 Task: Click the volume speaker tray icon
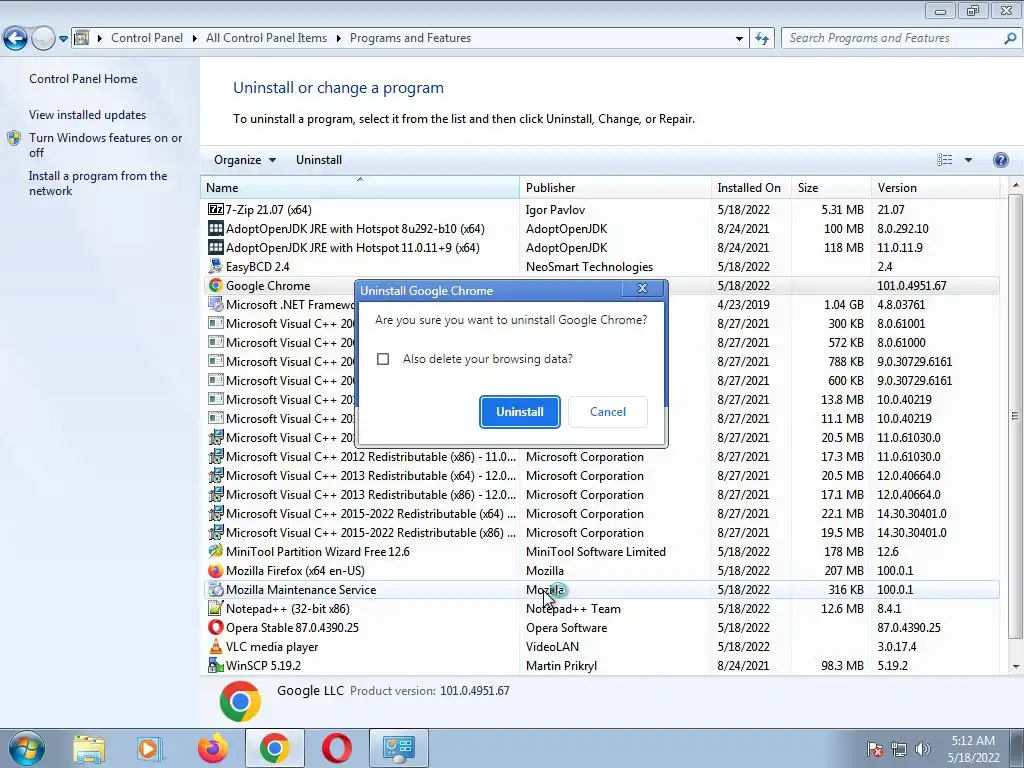923,749
